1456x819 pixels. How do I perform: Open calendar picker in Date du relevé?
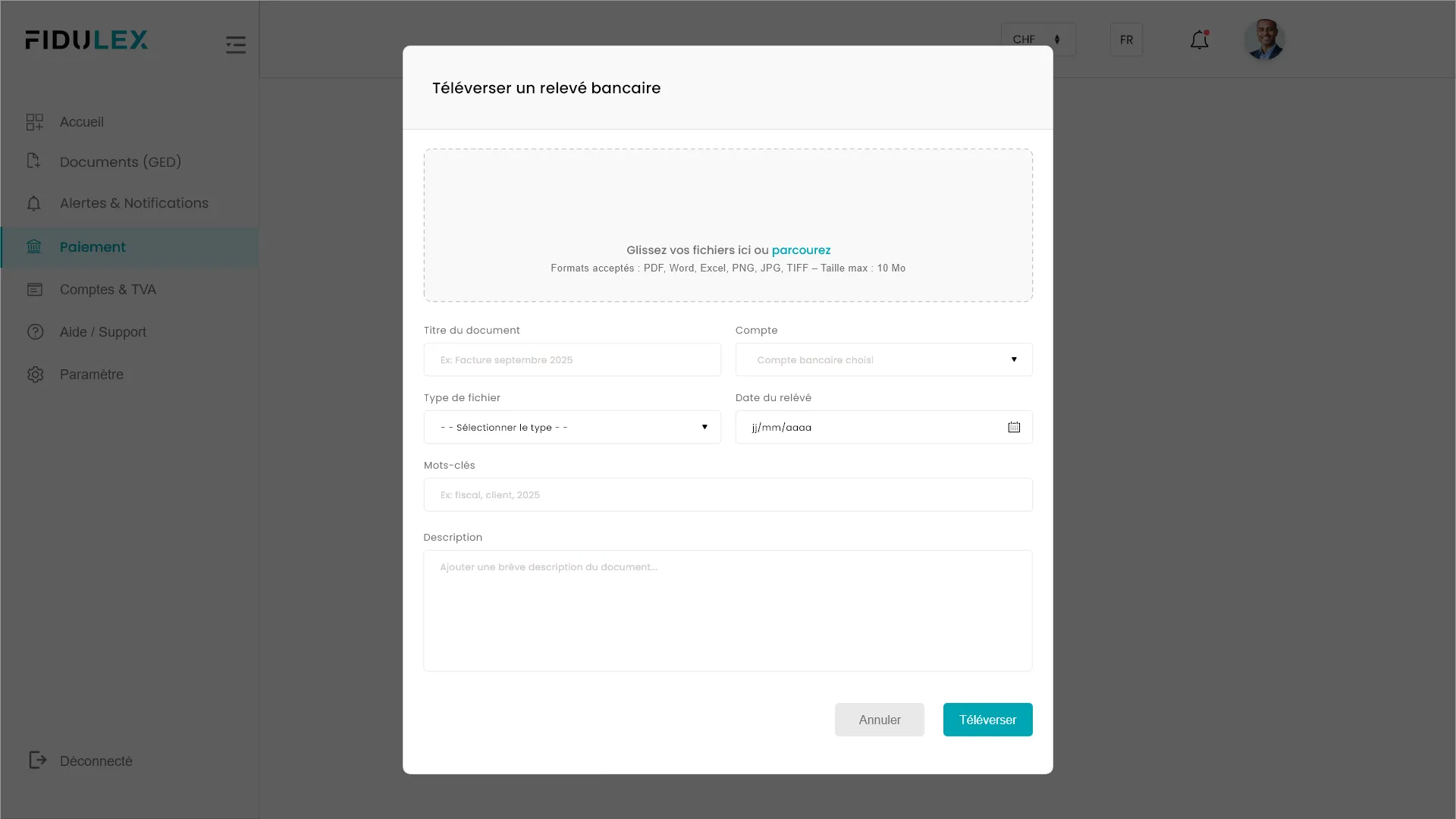[x=1014, y=428]
